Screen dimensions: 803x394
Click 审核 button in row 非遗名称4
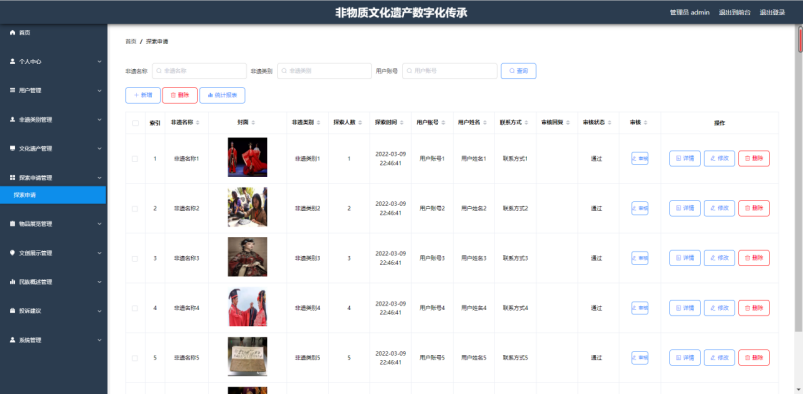click(640, 308)
